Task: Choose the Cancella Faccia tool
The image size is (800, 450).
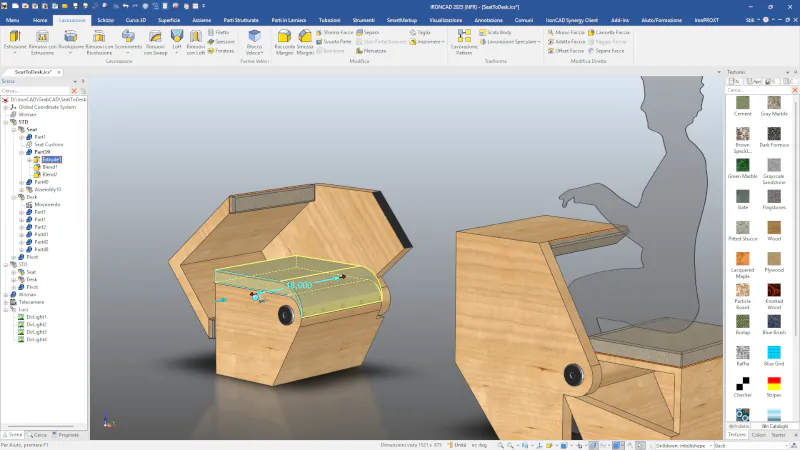Action: coord(609,32)
